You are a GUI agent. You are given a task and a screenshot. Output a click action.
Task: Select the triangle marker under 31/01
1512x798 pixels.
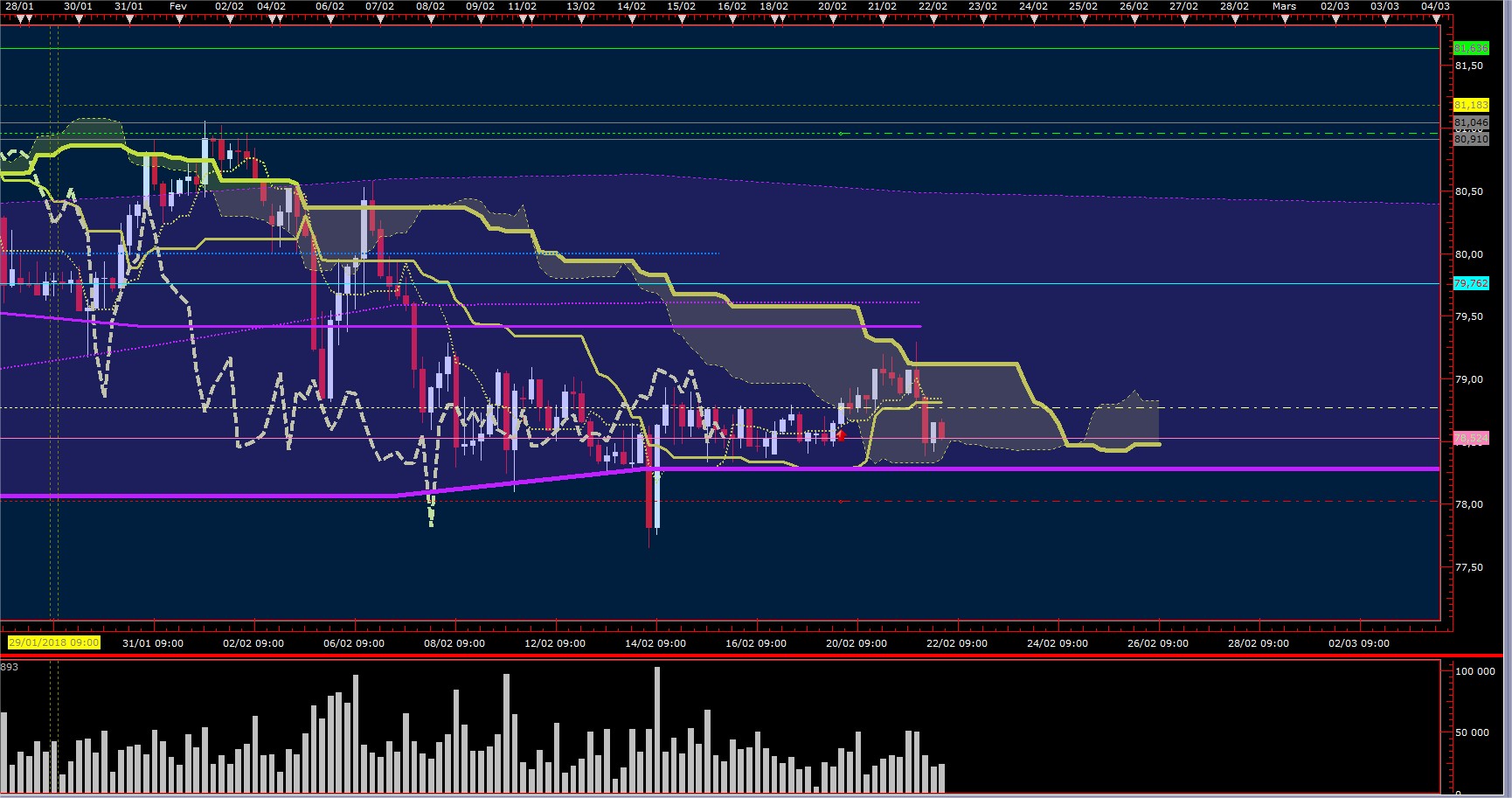128,18
